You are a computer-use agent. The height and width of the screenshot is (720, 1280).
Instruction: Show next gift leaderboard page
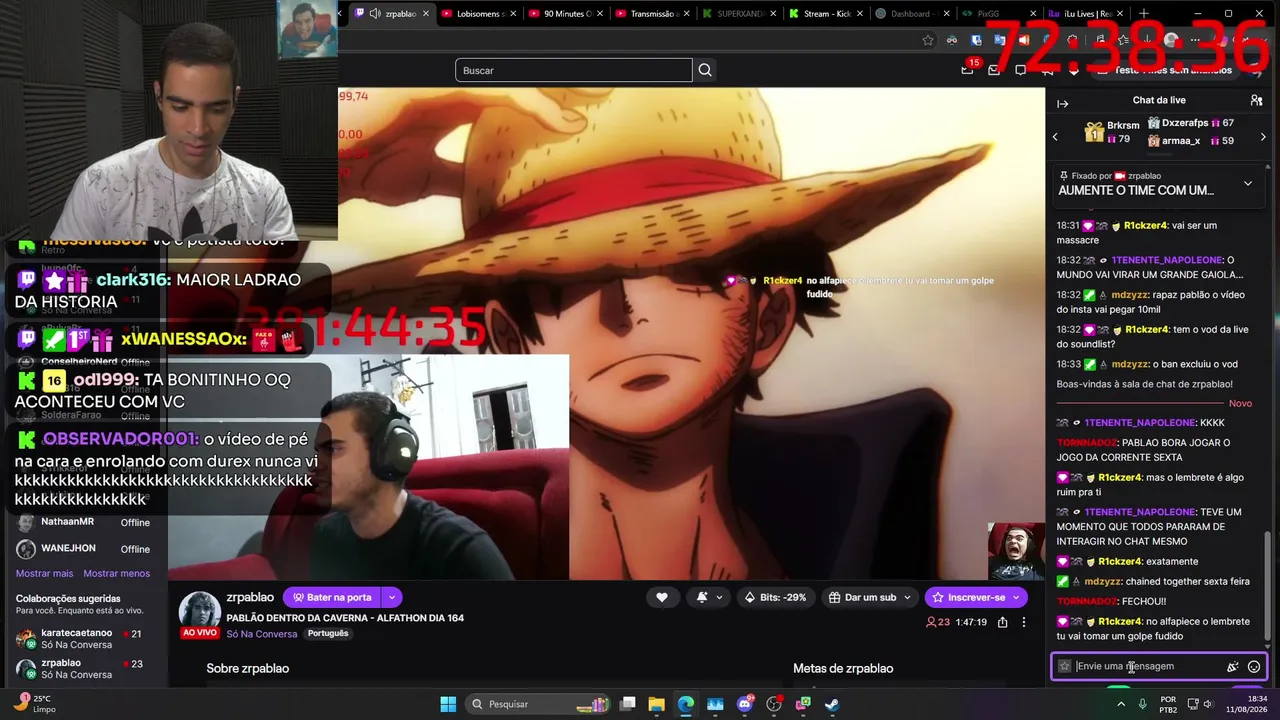[x=1263, y=137]
